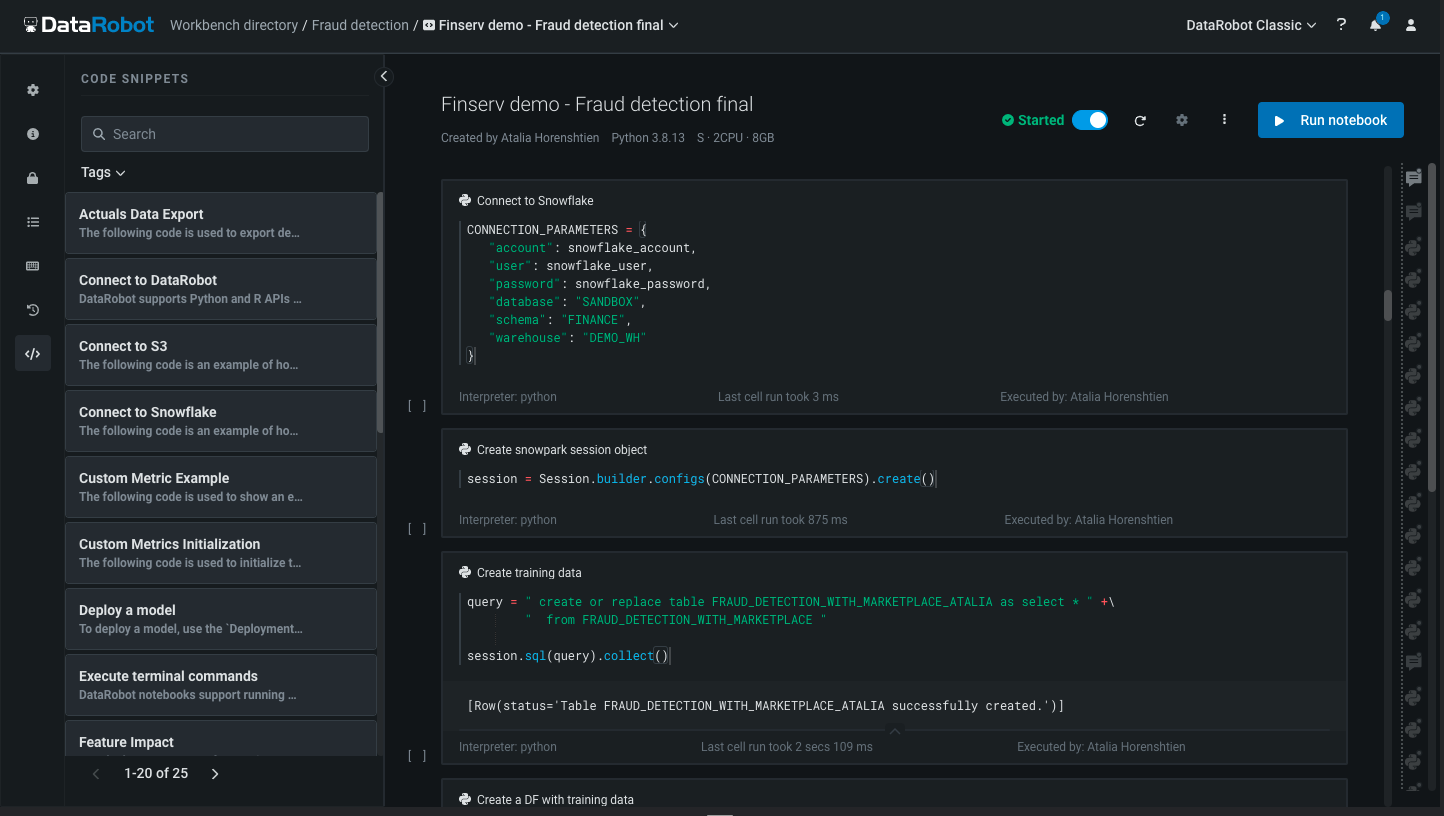Screen dimensions: 1444x816
Task: Open the notebook options three-dot menu
Action: tap(1224, 120)
